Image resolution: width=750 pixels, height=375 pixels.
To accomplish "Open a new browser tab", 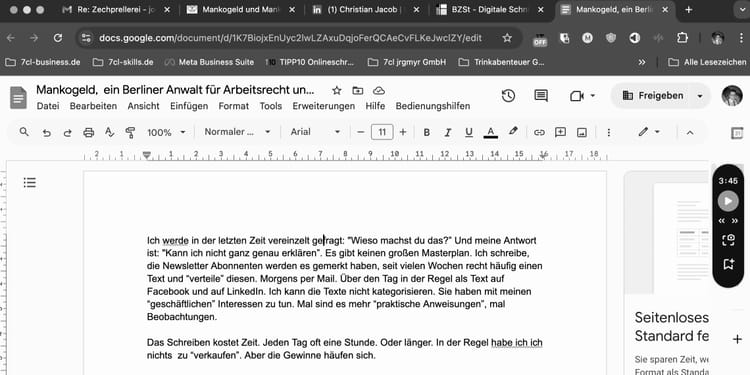I will [x=689, y=10].
